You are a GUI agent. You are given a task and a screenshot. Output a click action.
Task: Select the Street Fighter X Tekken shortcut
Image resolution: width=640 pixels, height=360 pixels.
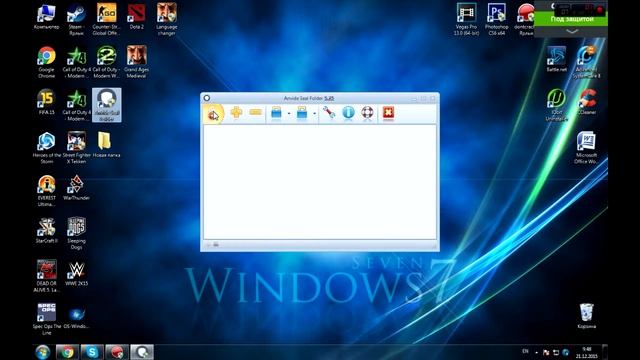[x=76, y=148]
